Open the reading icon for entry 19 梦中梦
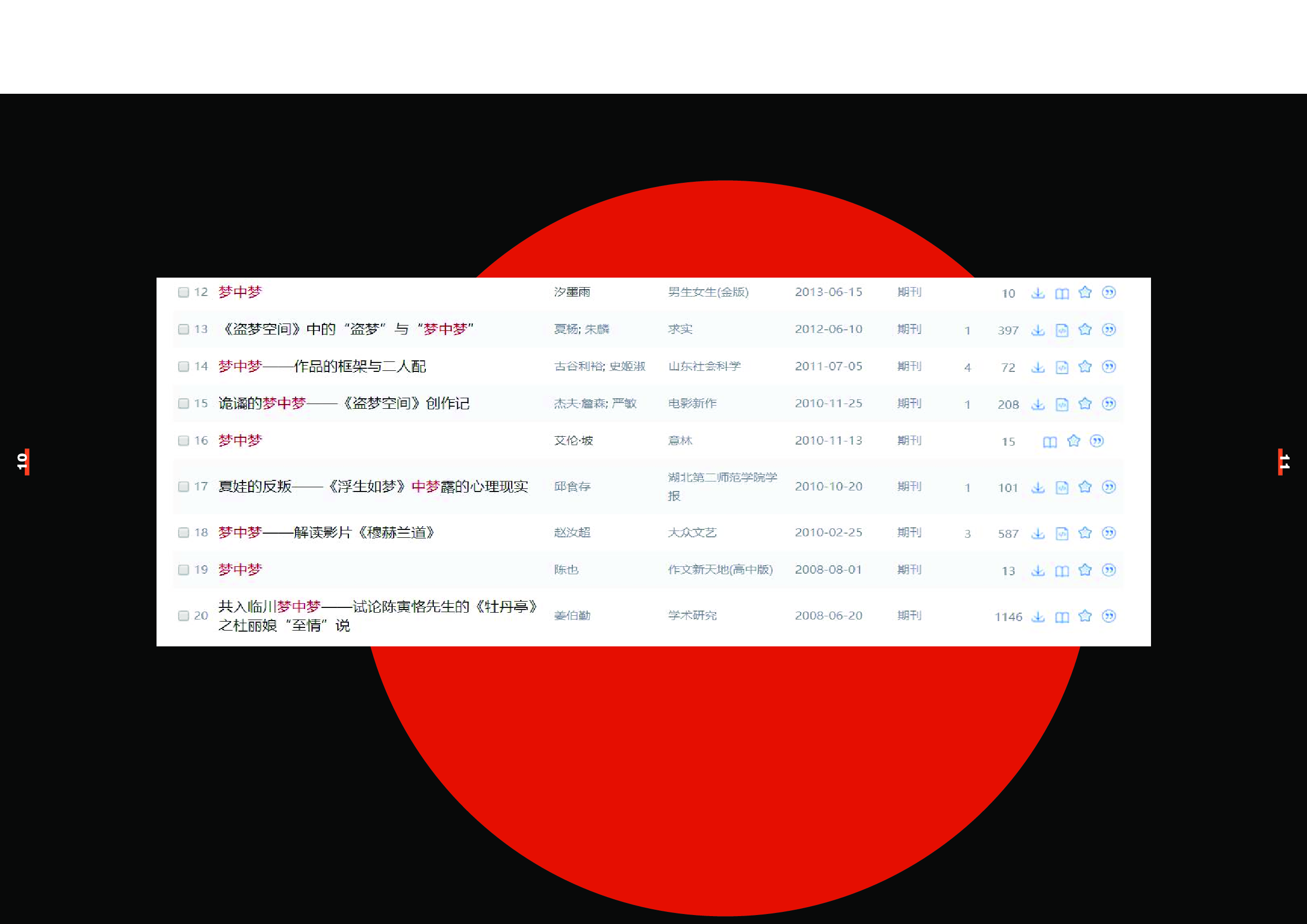This screenshot has width=1307, height=924. tap(1061, 570)
